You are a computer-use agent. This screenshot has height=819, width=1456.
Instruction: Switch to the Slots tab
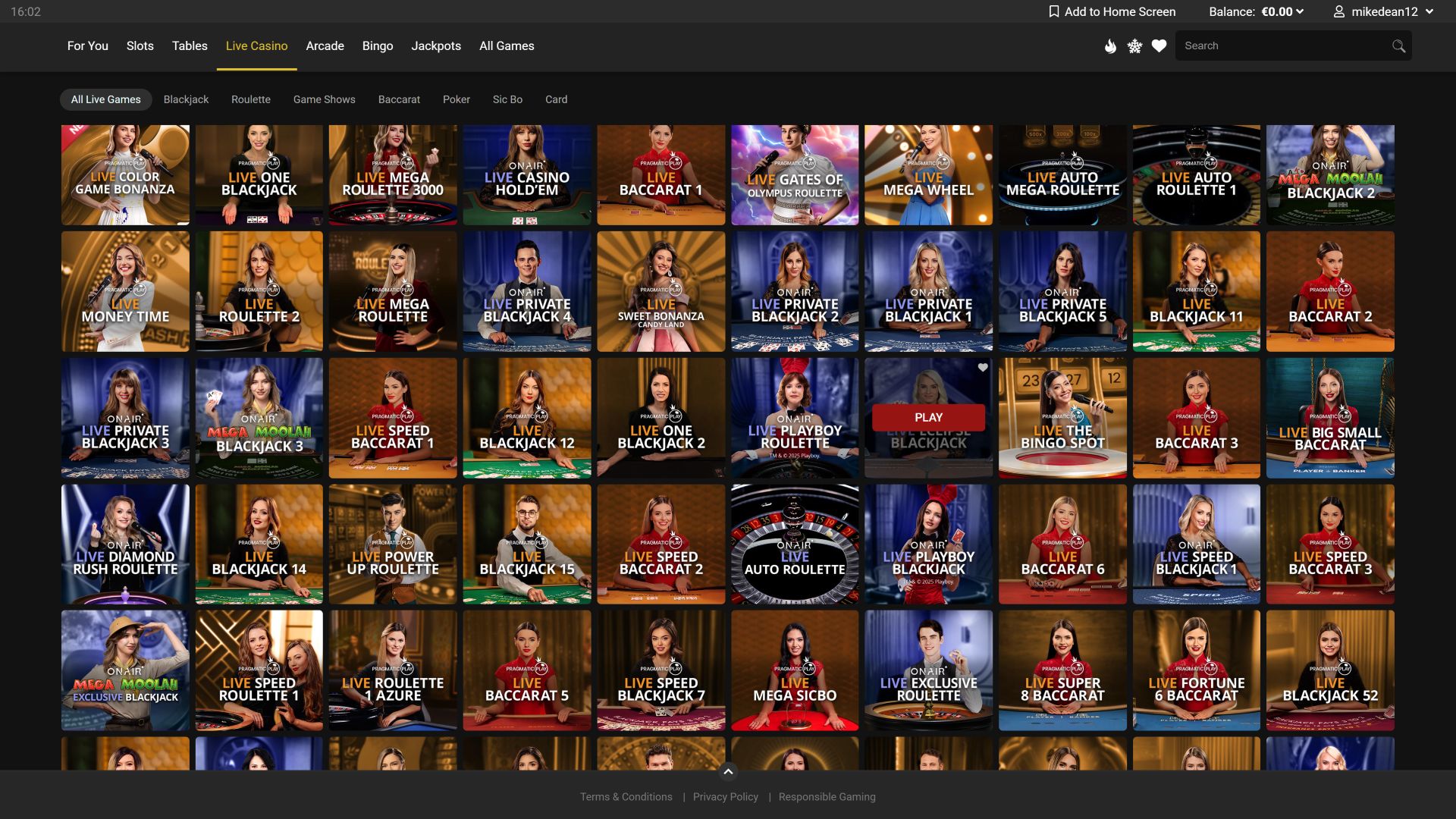coord(140,46)
